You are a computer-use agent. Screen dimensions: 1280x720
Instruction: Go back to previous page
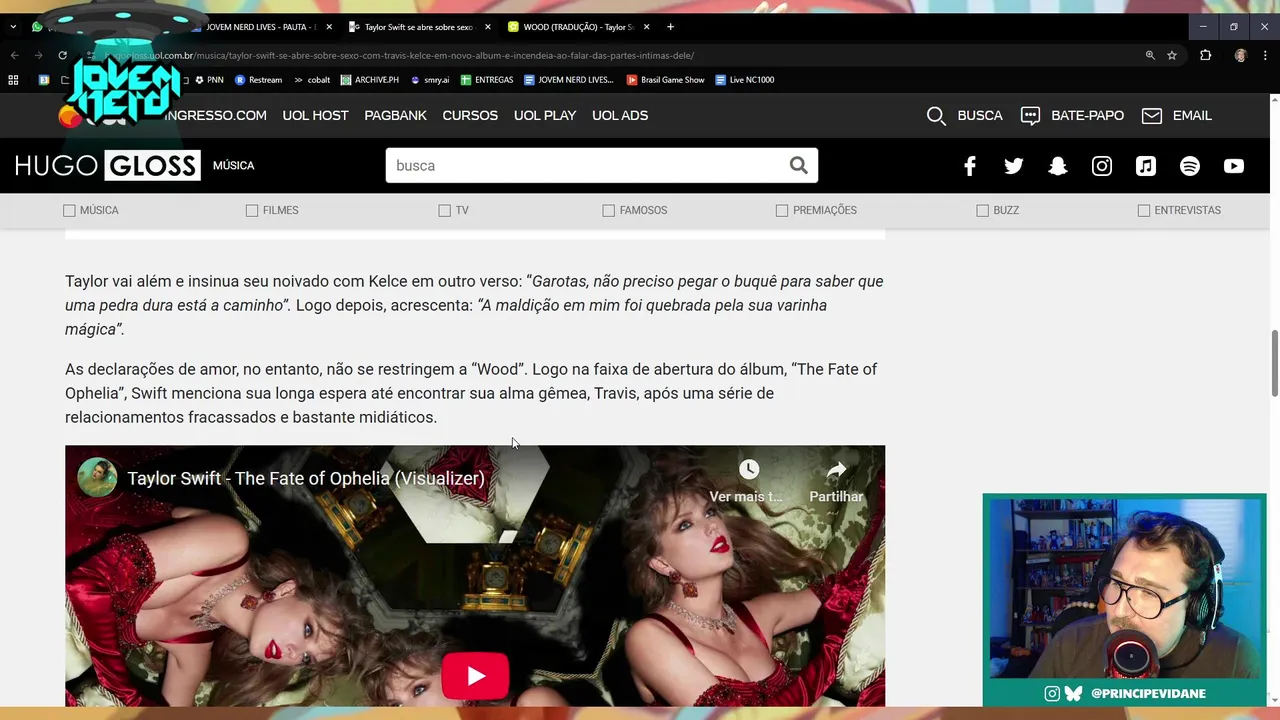click(14, 55)
